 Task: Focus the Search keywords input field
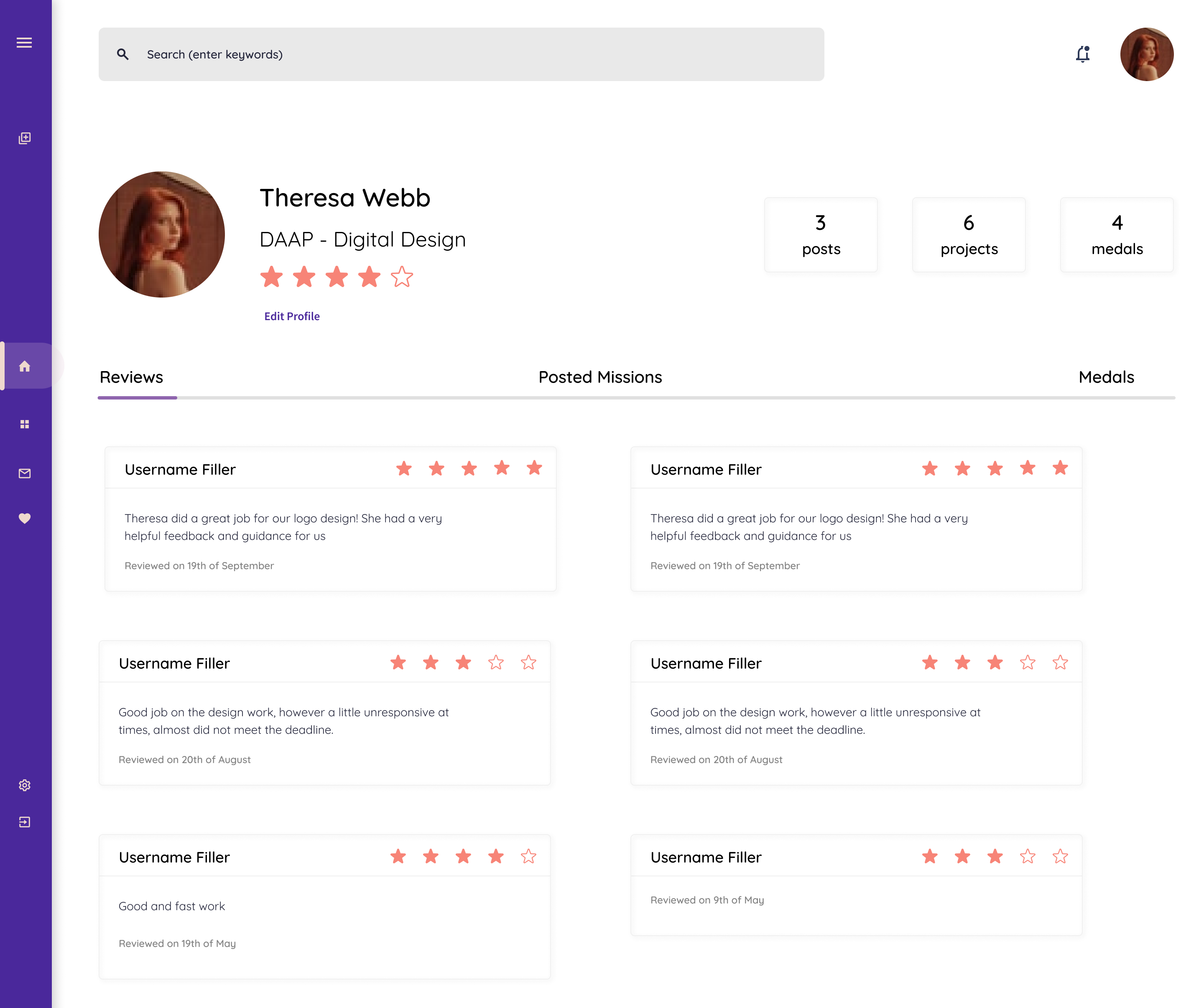click(470, 54)
